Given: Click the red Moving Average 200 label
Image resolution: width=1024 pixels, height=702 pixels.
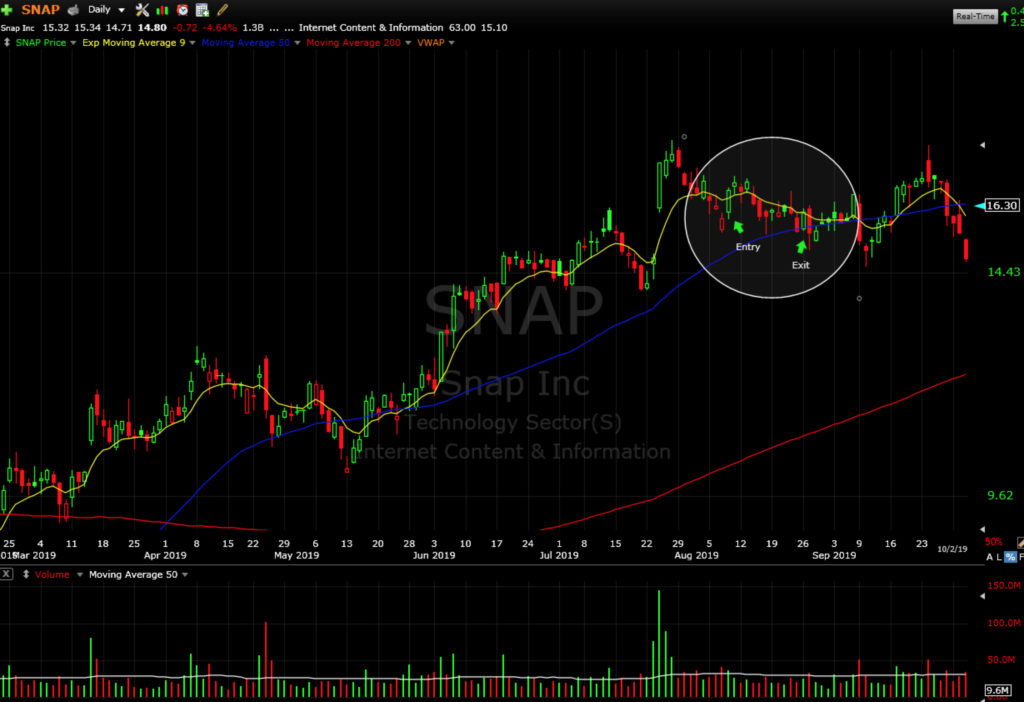Looking at the screenshot, I should [353, 42].
